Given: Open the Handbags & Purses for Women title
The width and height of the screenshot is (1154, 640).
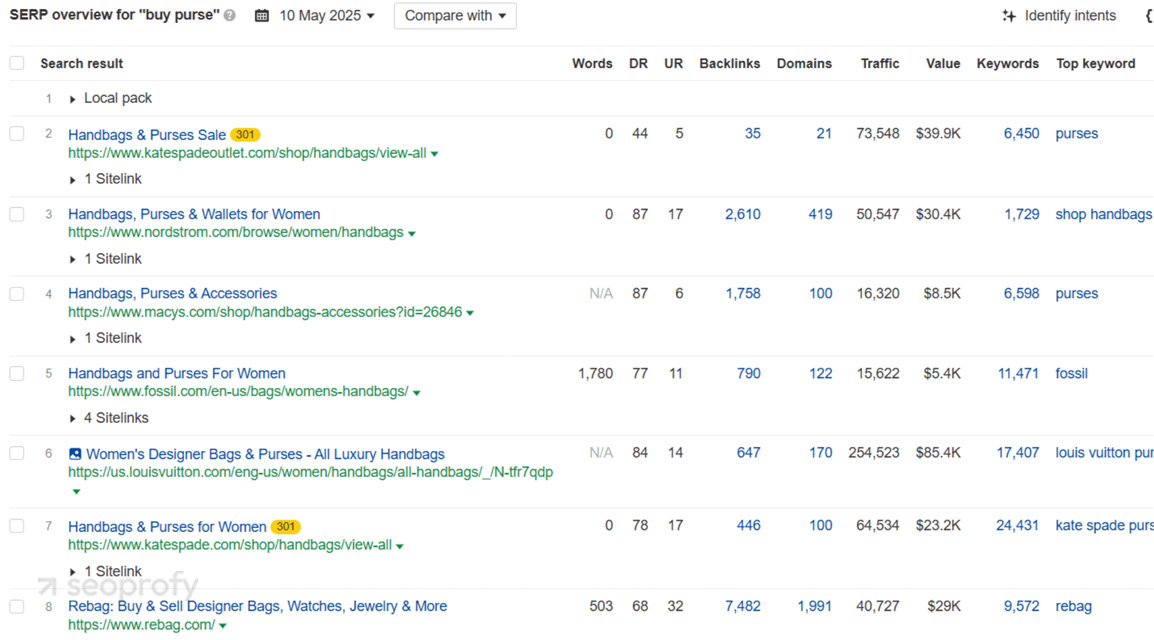Looking at the screenshot, I should click(167, 527).
